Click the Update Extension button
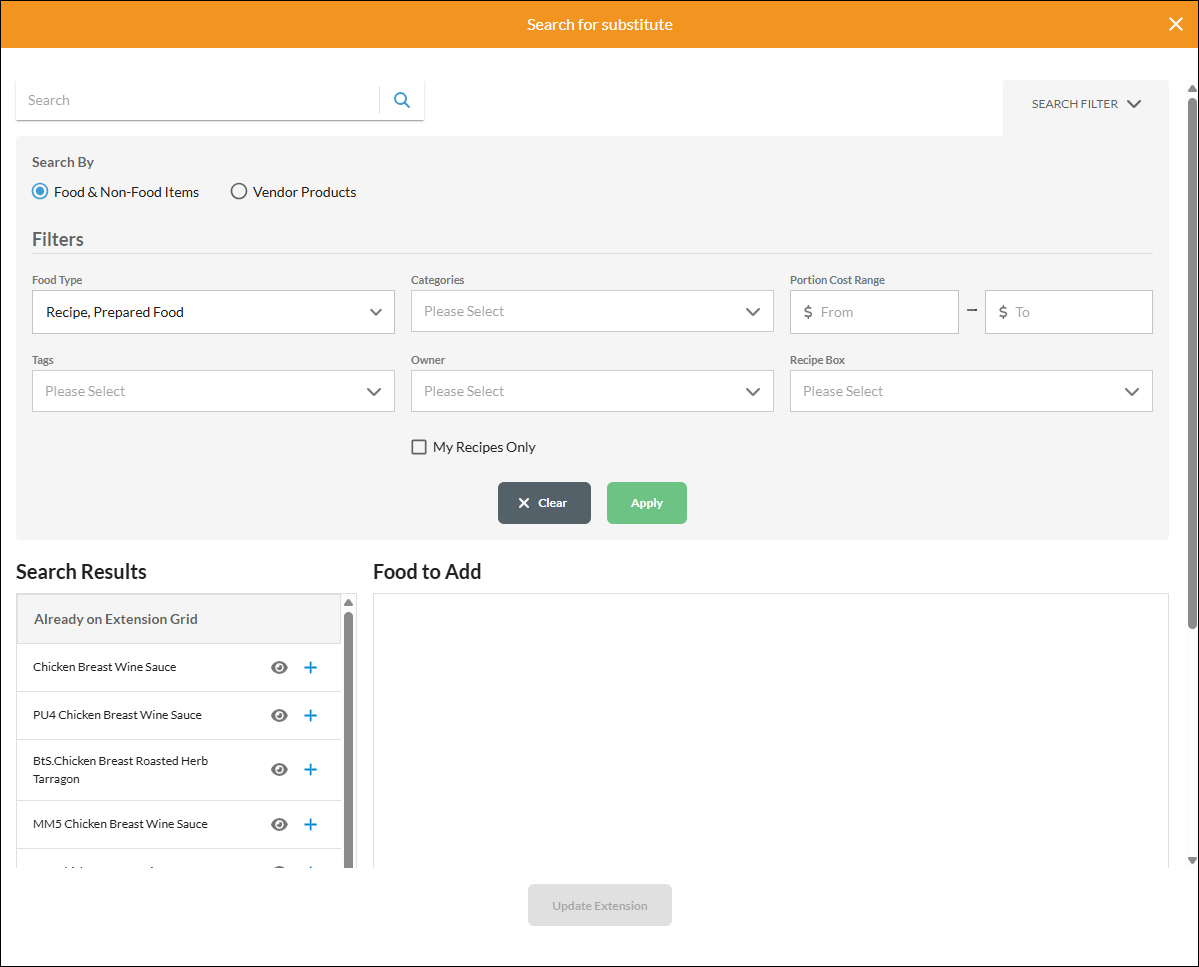Viewport: 1199px width, 967px height. (600, 905)
